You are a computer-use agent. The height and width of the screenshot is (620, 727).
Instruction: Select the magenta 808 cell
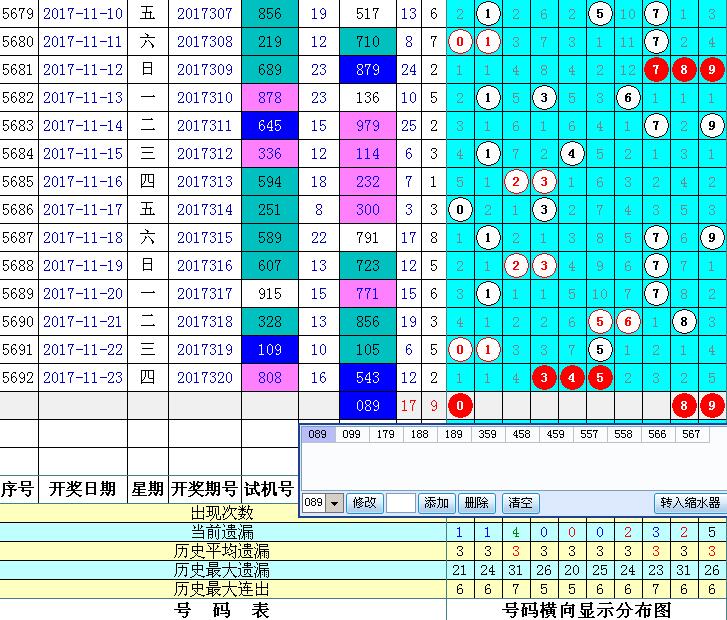point(269,378)
